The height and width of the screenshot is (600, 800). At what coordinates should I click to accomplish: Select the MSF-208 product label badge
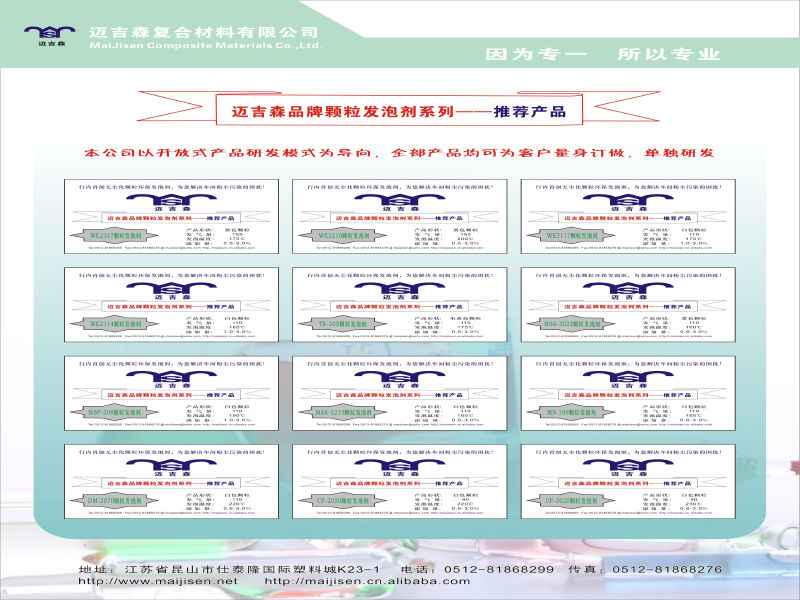click(114, 412)
